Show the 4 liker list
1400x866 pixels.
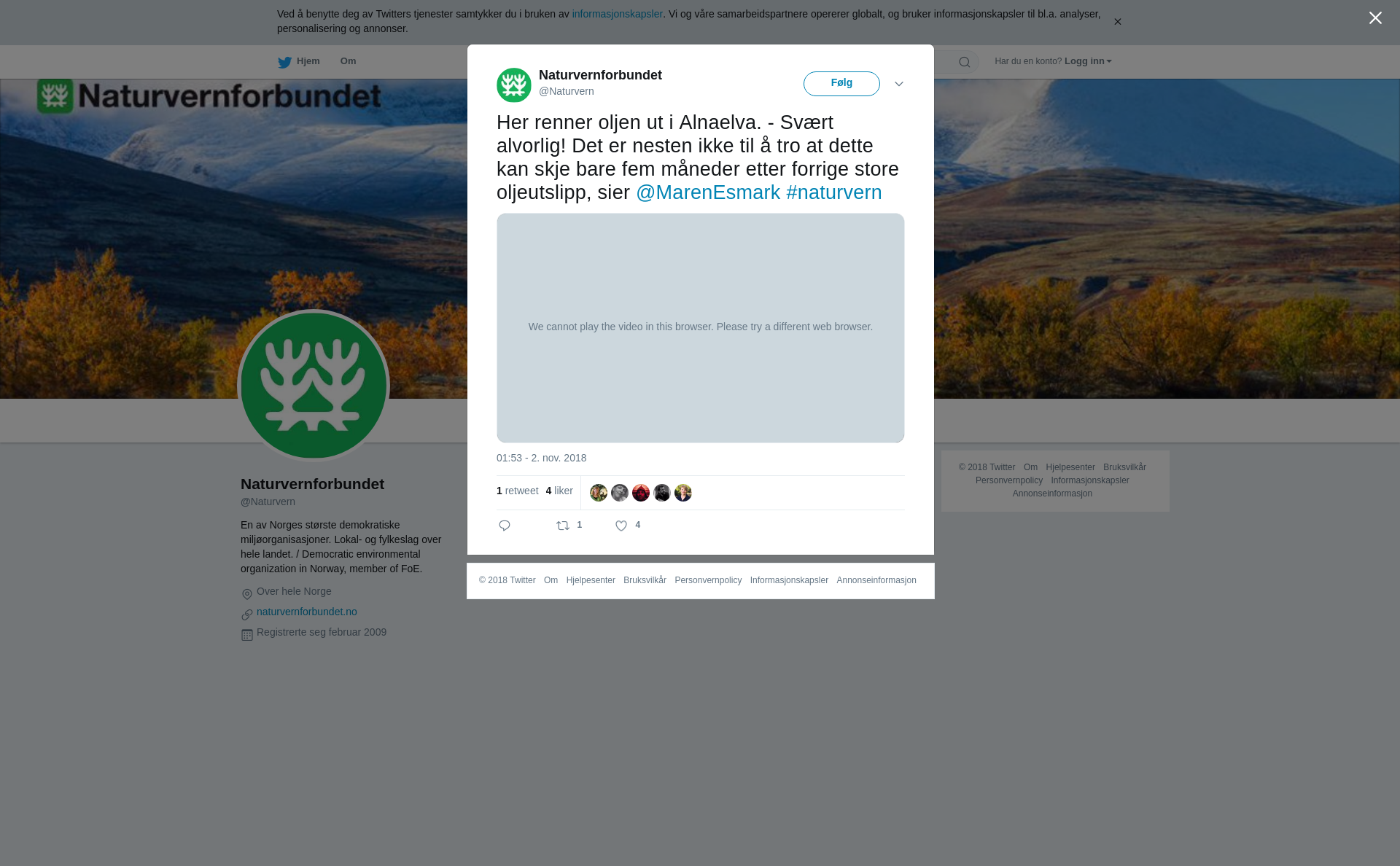559,491
